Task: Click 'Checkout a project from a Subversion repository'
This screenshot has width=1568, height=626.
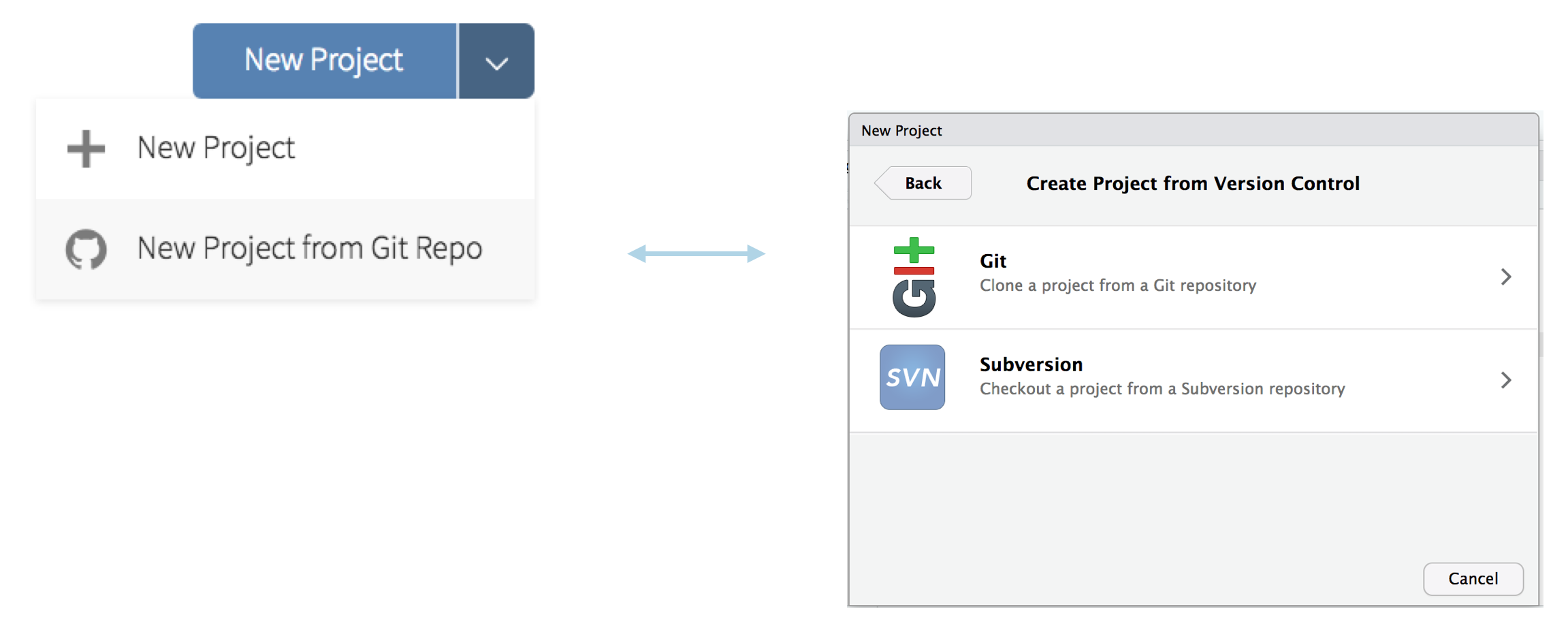Action: 1162,389
